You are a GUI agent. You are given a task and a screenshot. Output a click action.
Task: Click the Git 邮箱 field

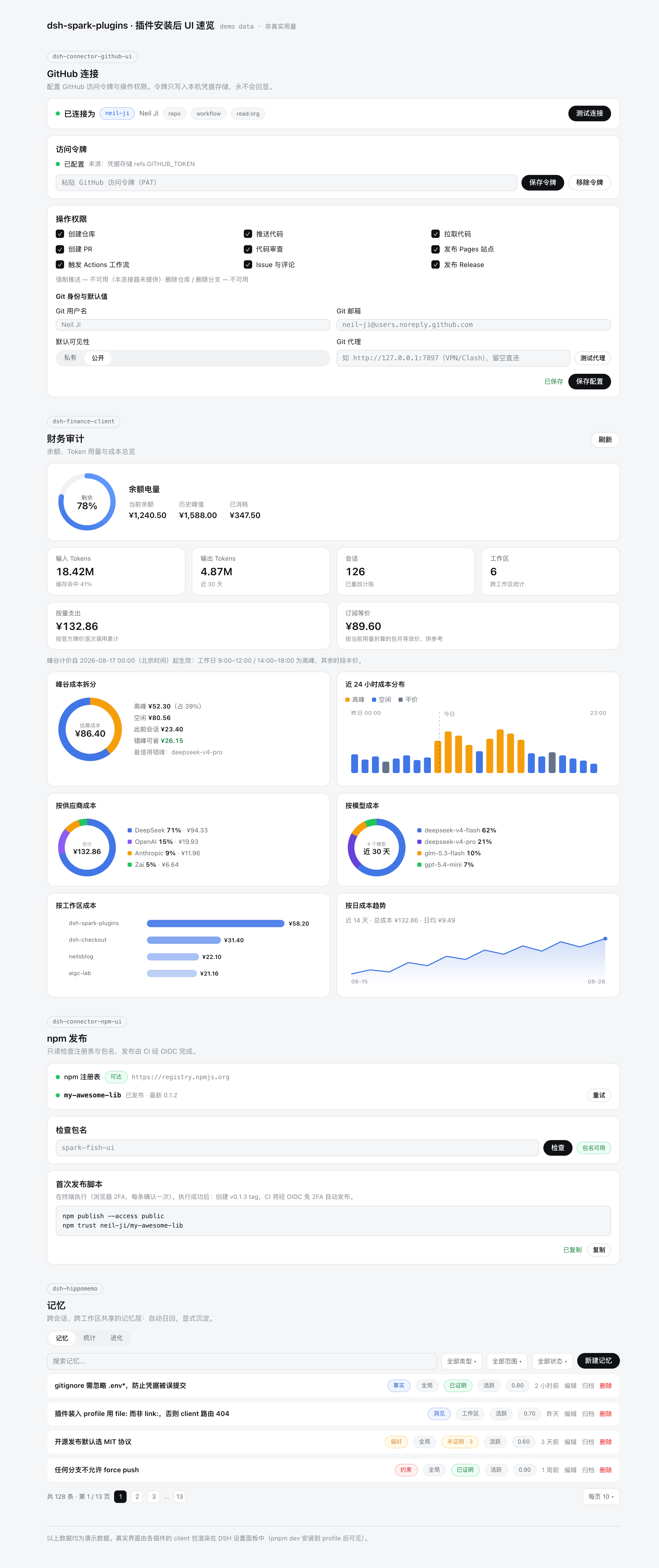click(x=474, y=325)
